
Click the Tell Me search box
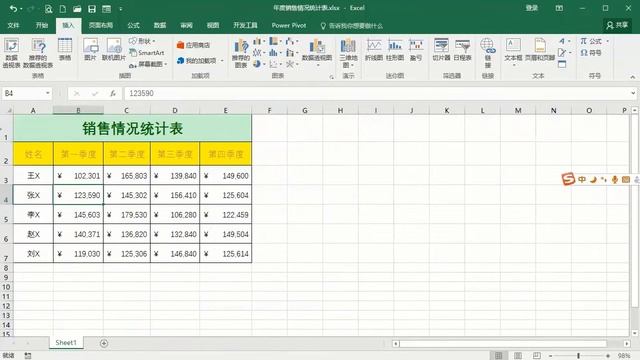point(352,26)
